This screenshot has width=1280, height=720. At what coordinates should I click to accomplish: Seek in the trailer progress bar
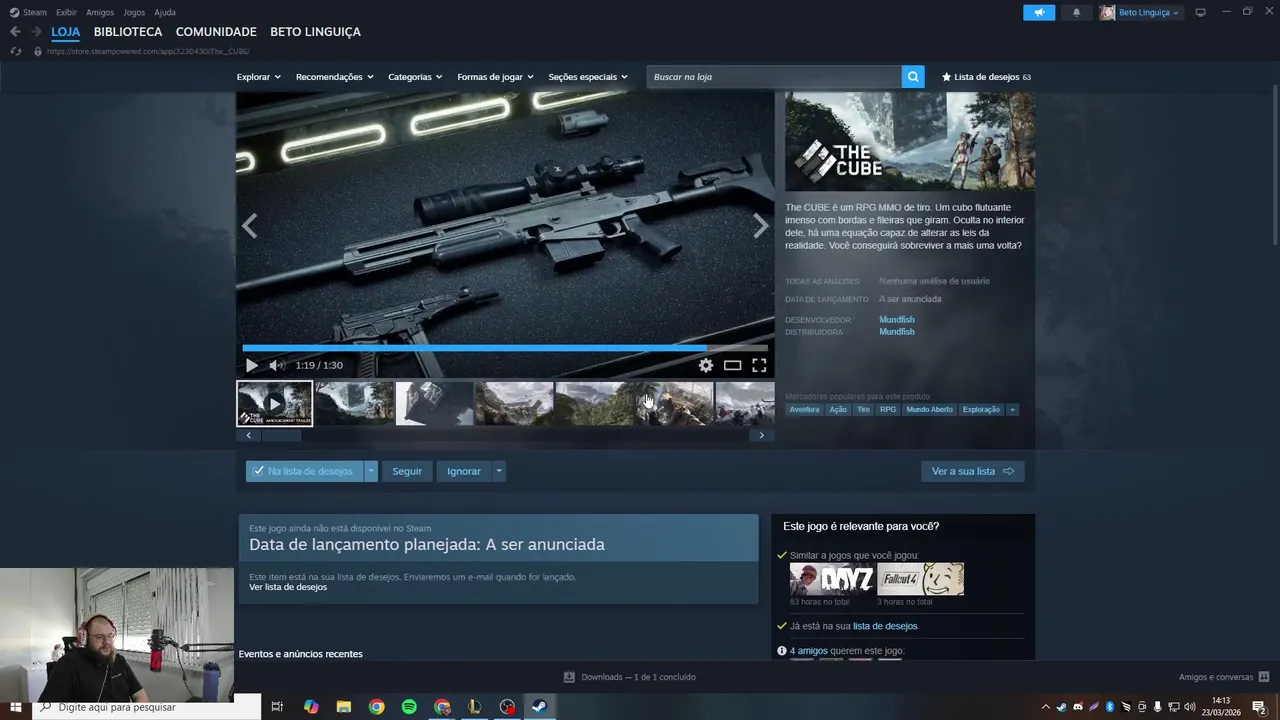click(x=505, y=348)
